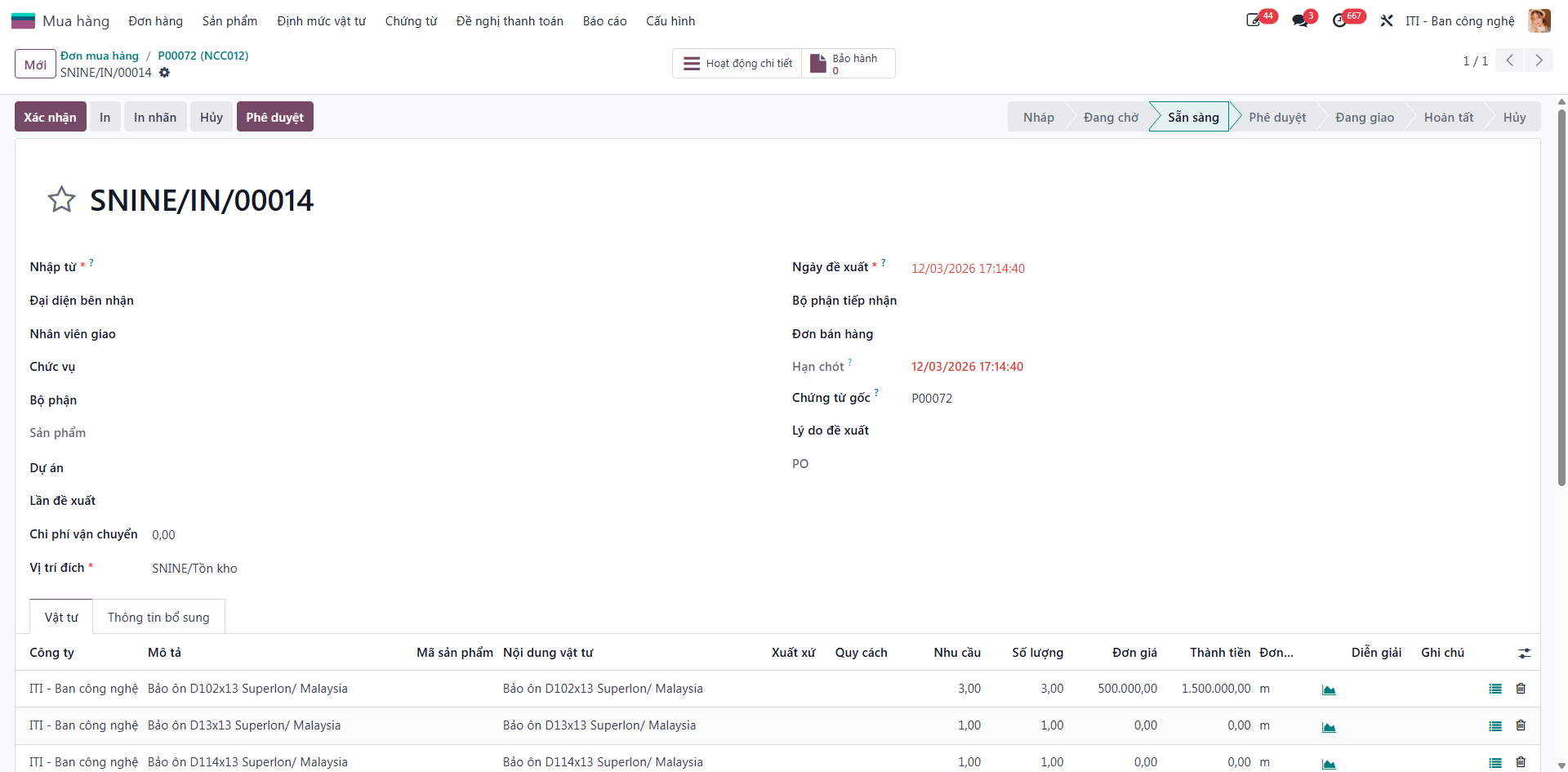1568x772 pixels.
Task: Click the Xác nhận button
Action: [x=50, y=117]
